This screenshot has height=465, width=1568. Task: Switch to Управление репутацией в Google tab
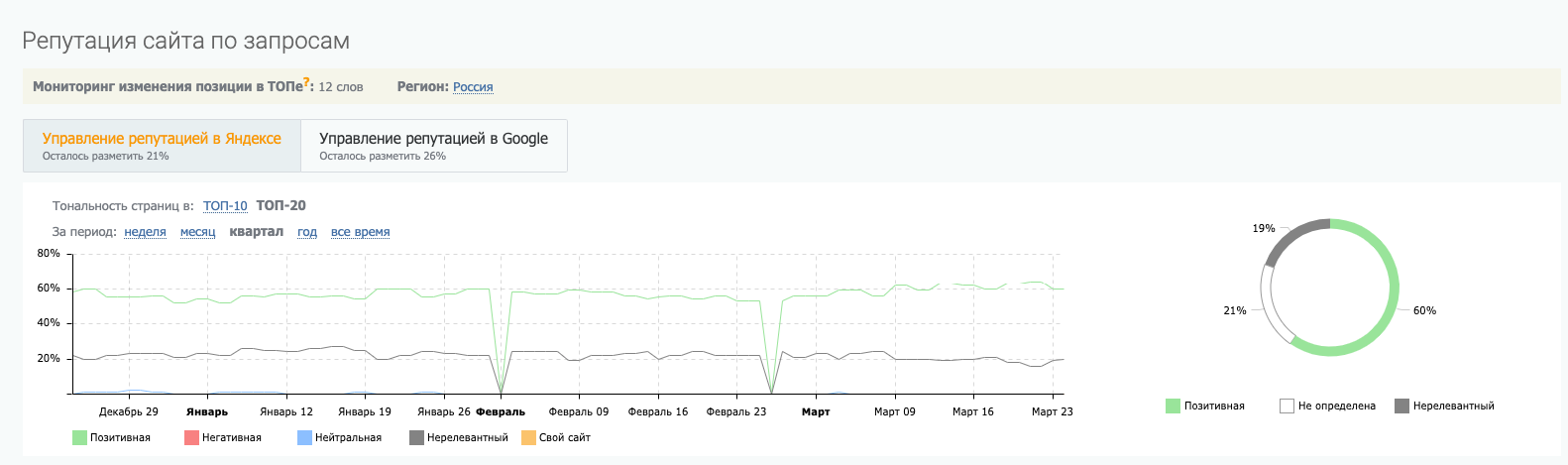tap(433, 146)
